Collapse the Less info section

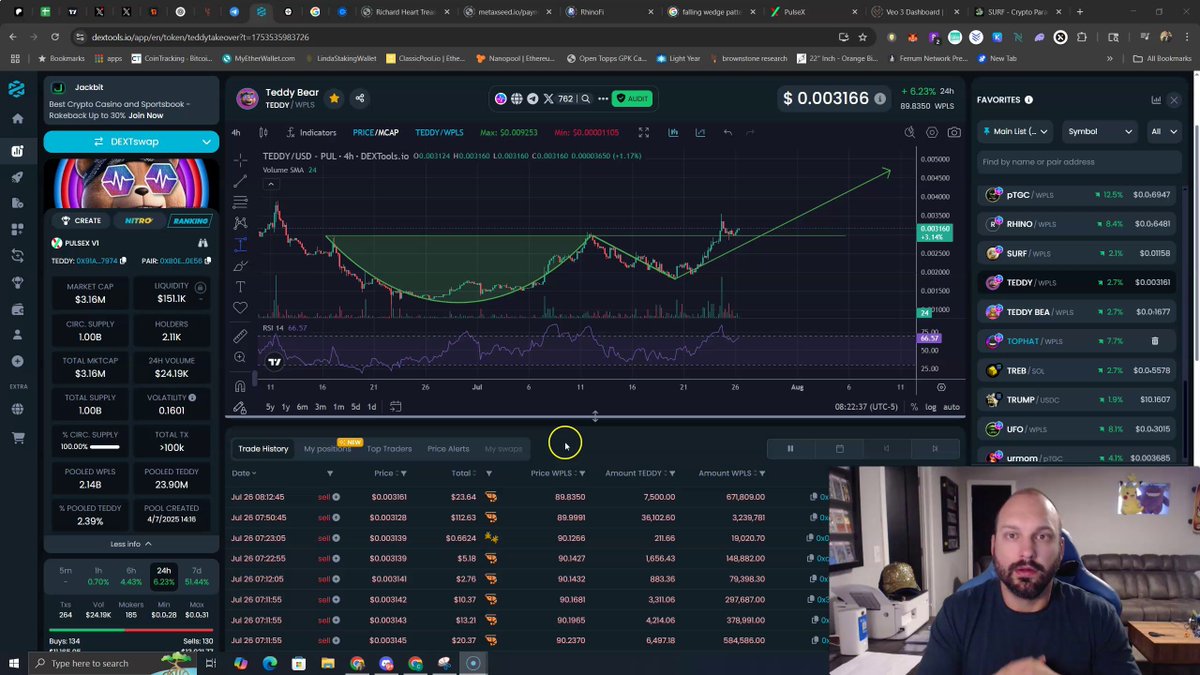pos(131,544)
